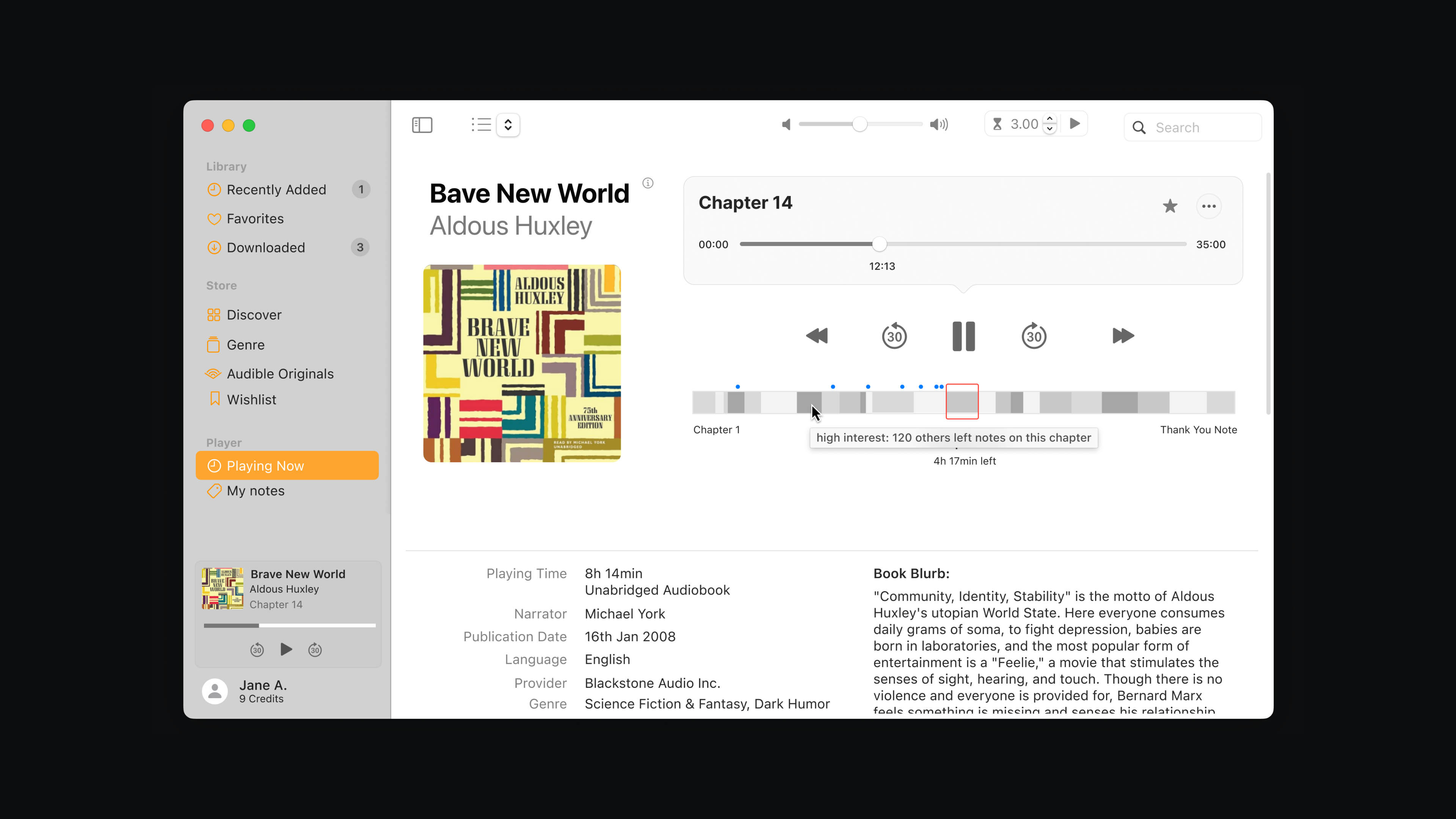Open list view style dropdown

click(x=508, y=125)
